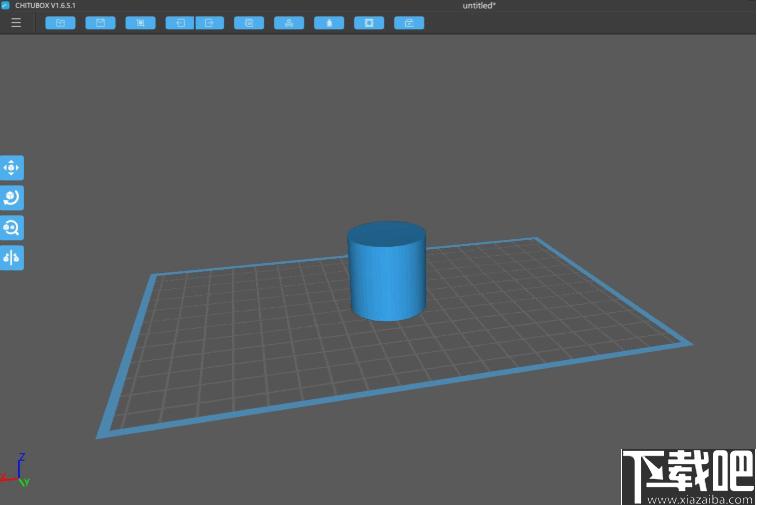This screenshot has width=757, height=505.
Task: Click the Undo toolbar button
Action: click(x=180, y=23)
